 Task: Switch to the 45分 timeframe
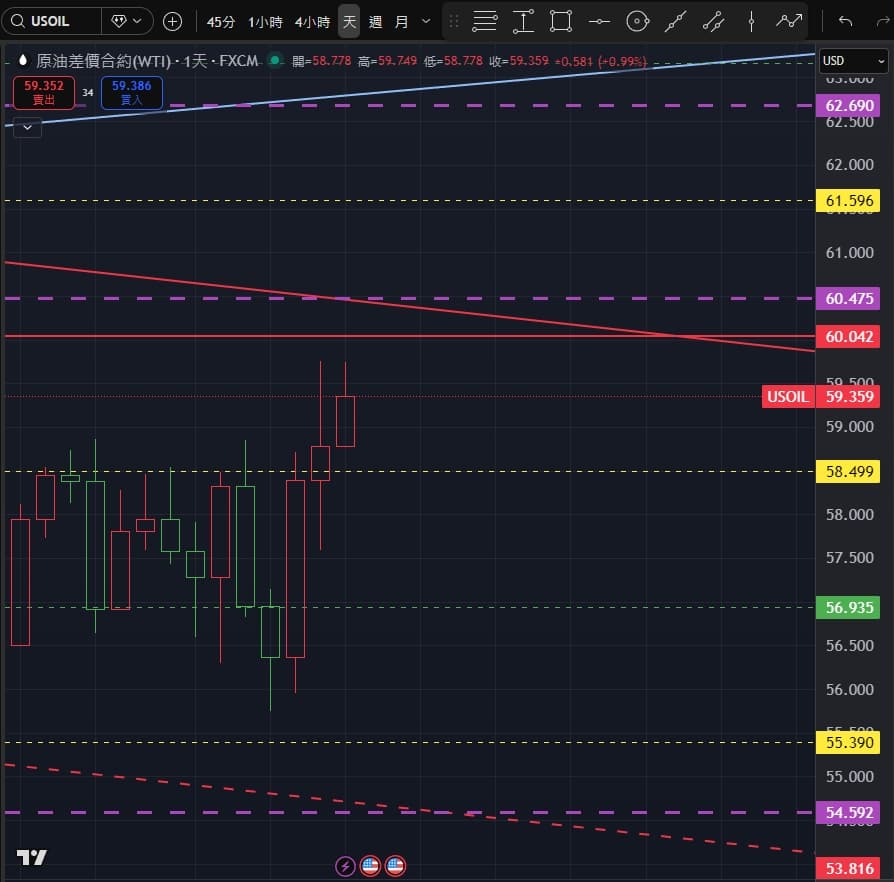point(221,20)
